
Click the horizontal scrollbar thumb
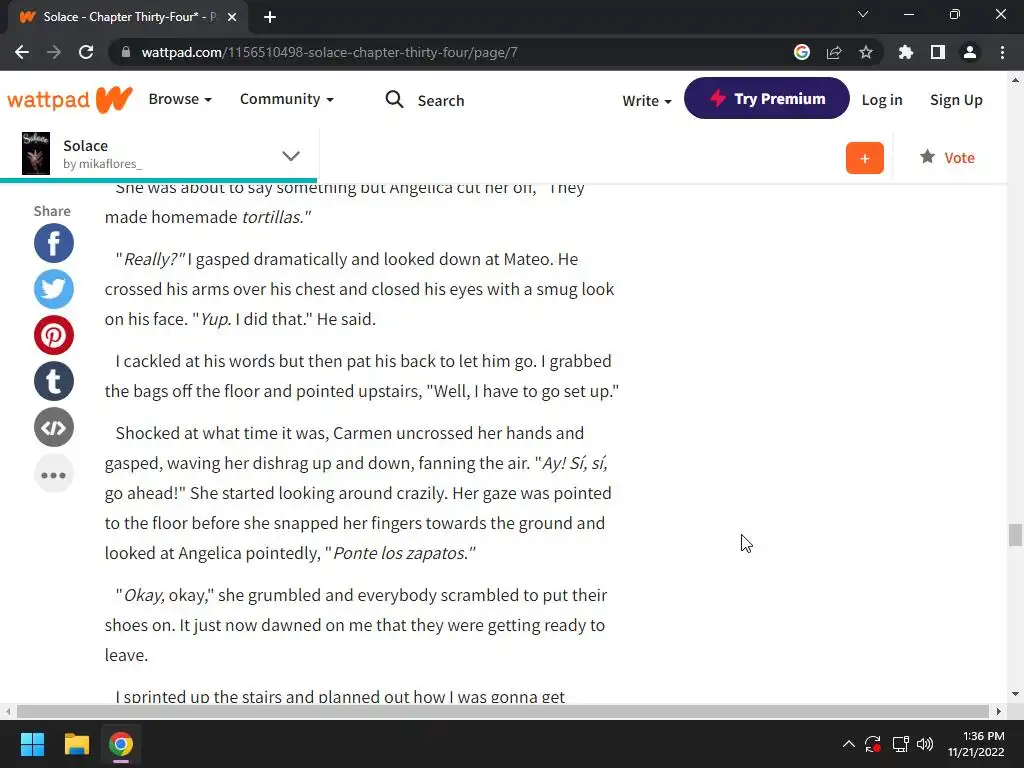tap(502, 711)
